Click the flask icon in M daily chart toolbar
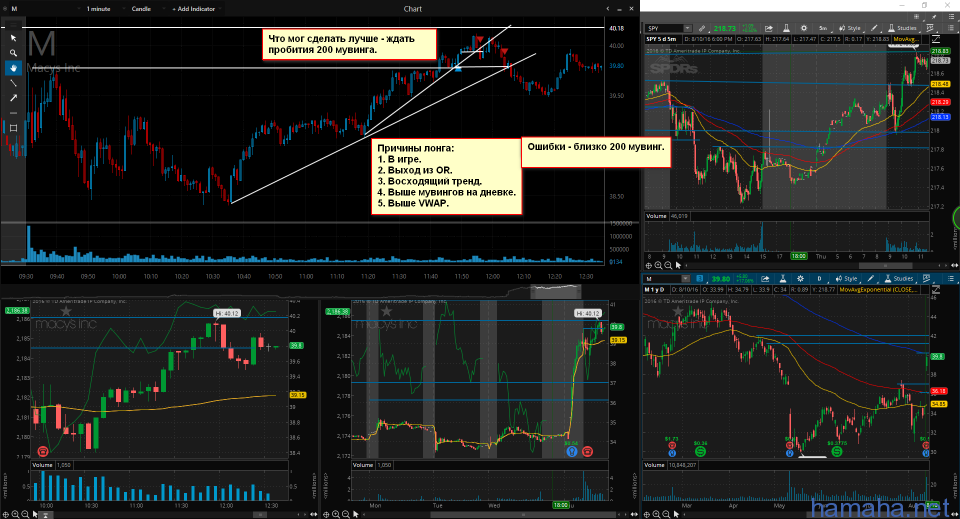 [x=783, y=278]
